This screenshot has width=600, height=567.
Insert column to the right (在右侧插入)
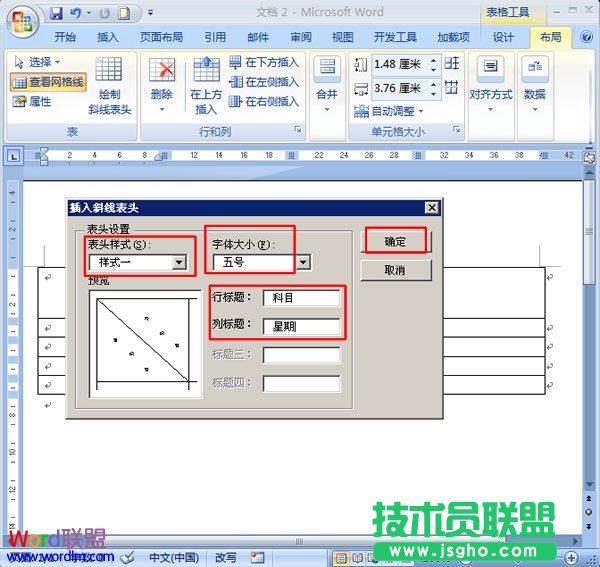pyautogui.click(x=264, y=102)
